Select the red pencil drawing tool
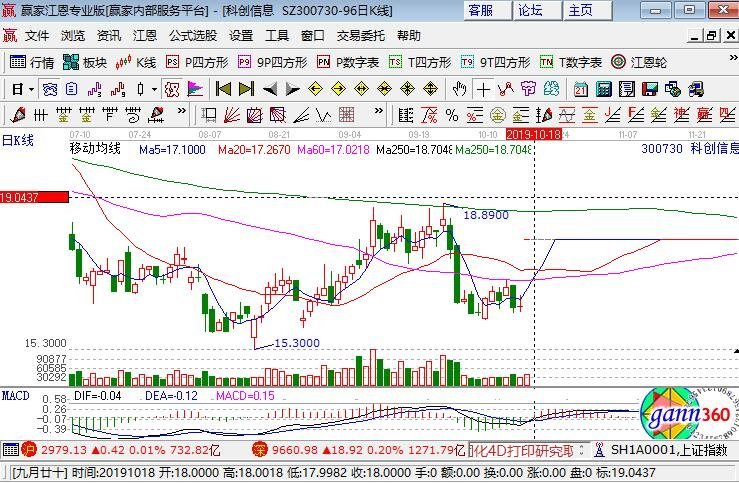739x483 pixels. pos(18,115)
